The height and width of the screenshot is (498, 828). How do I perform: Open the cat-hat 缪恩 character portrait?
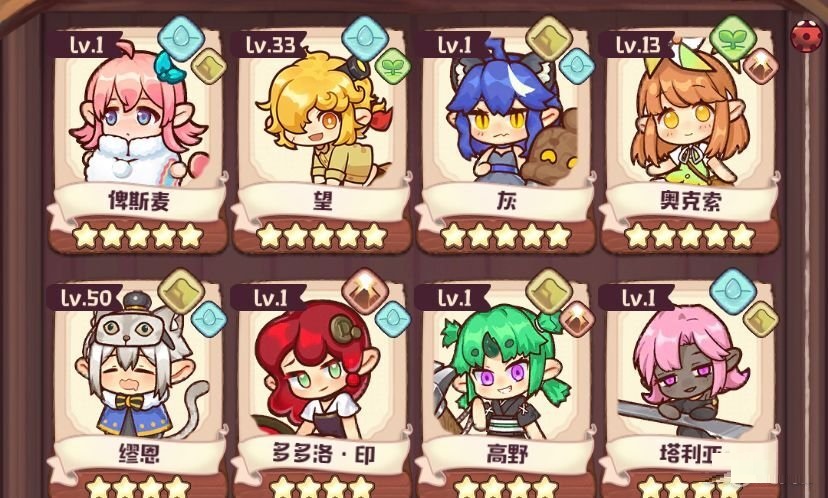140,367
